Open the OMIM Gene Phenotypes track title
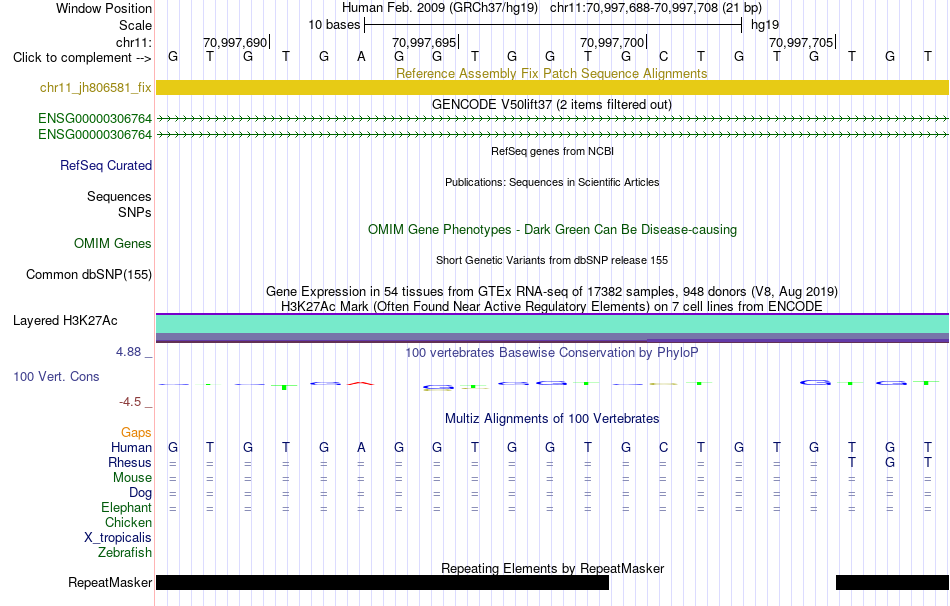This screenshot has height=606, width=950. [552, 230]
